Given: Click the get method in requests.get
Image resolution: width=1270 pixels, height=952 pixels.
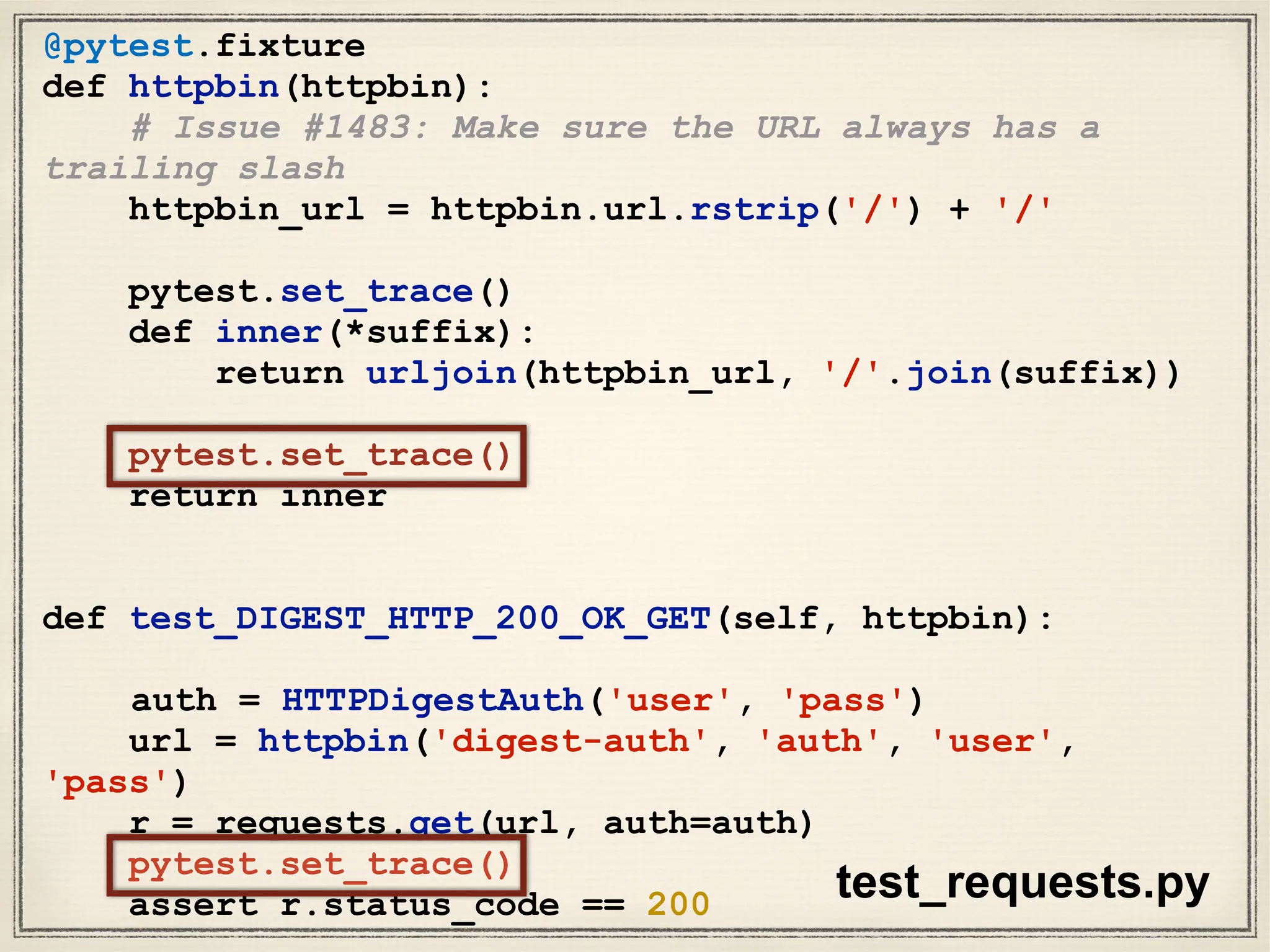Looking at the screenshot, I should pos(441,823).
